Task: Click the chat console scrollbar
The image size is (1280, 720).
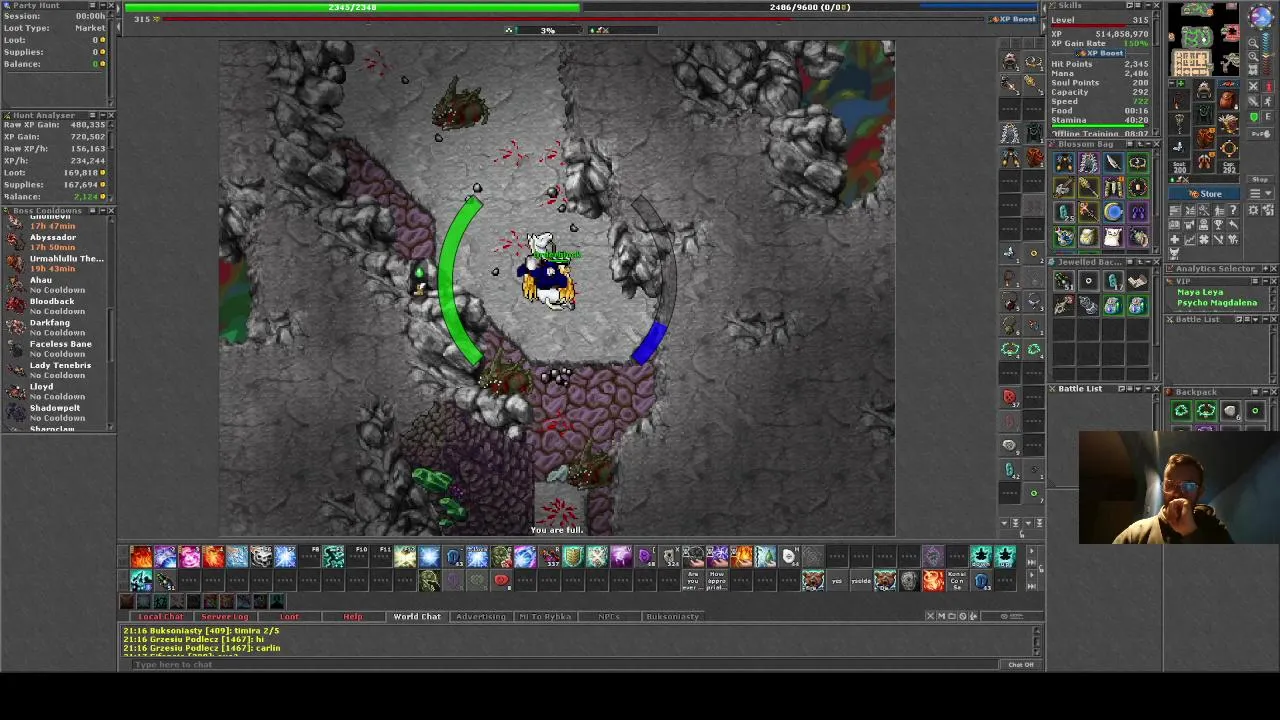Action: click(x=1037, y=641)
